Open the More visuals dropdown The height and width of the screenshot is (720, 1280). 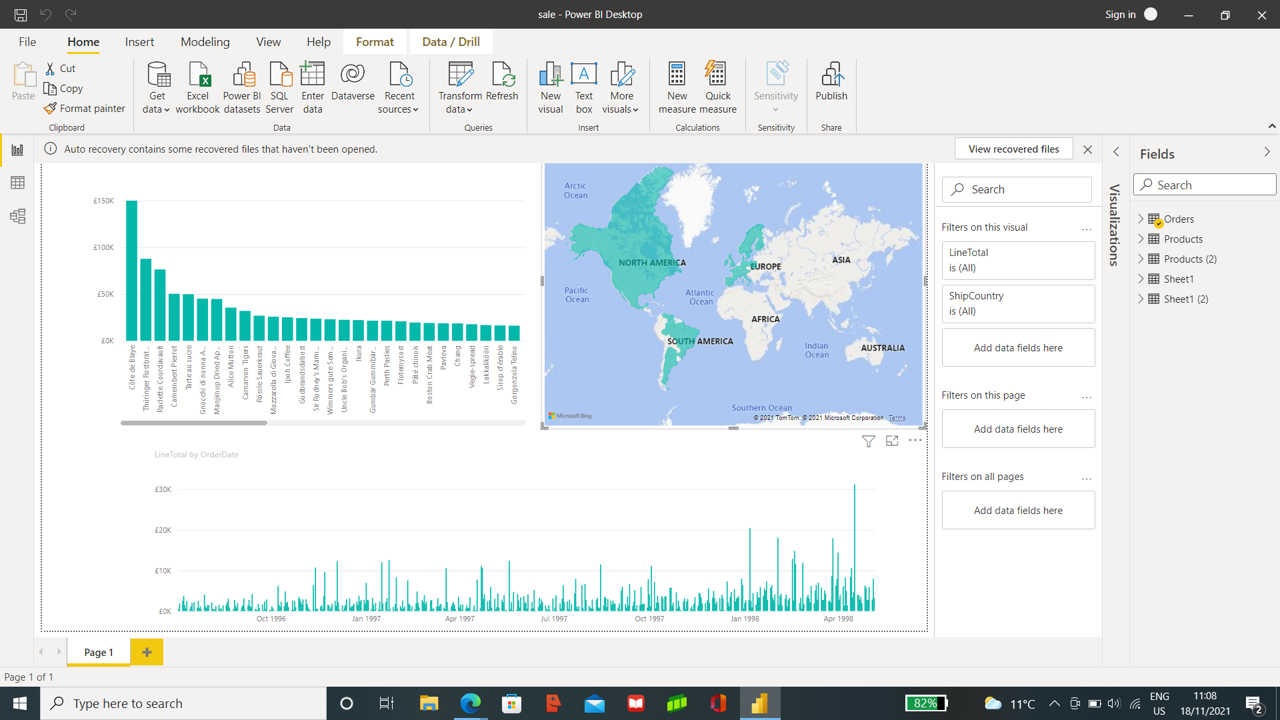click(x=621, y=88)
